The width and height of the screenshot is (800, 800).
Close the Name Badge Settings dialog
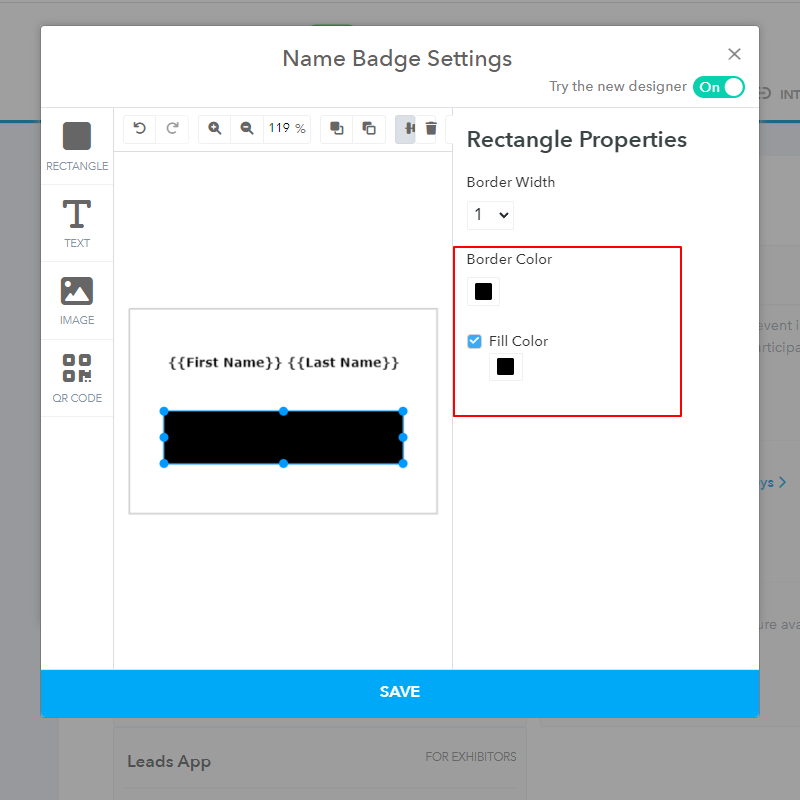[735, 54]
